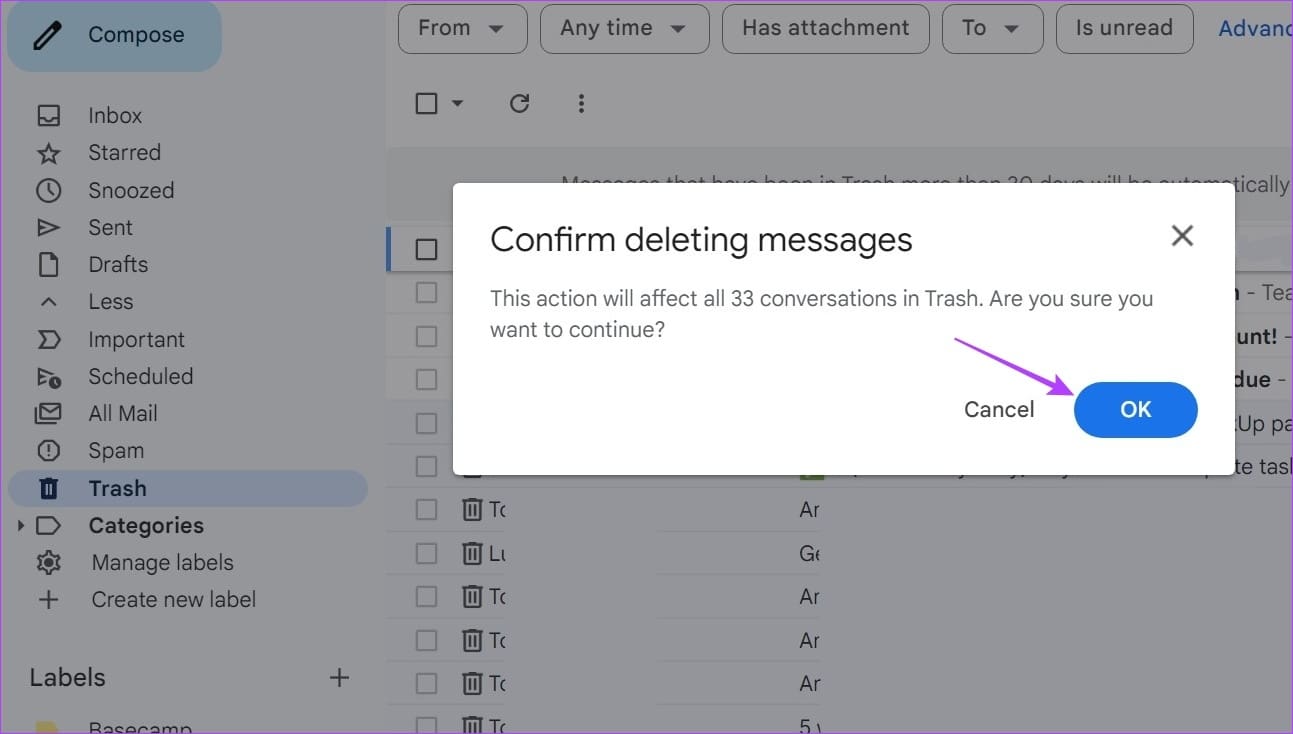Click the All Mail envelope icon
The height and width of the screenshot is (734, 1293).
coord(48,413)
